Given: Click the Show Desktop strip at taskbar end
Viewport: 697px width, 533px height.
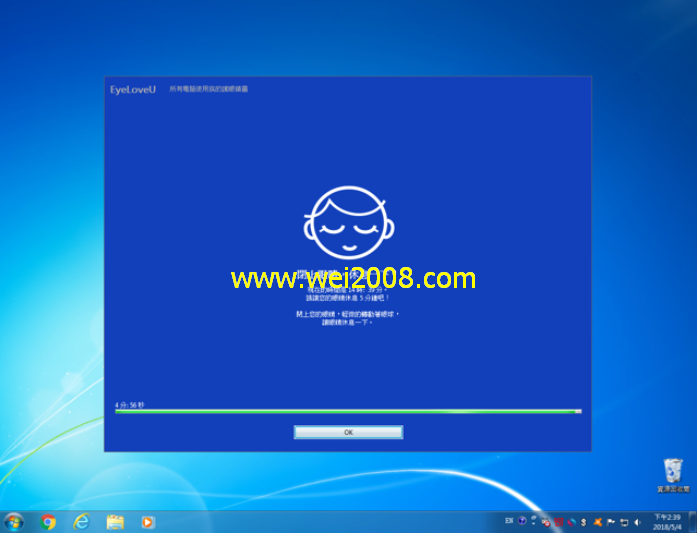Looking at the screenshot, I should [693, 522].
